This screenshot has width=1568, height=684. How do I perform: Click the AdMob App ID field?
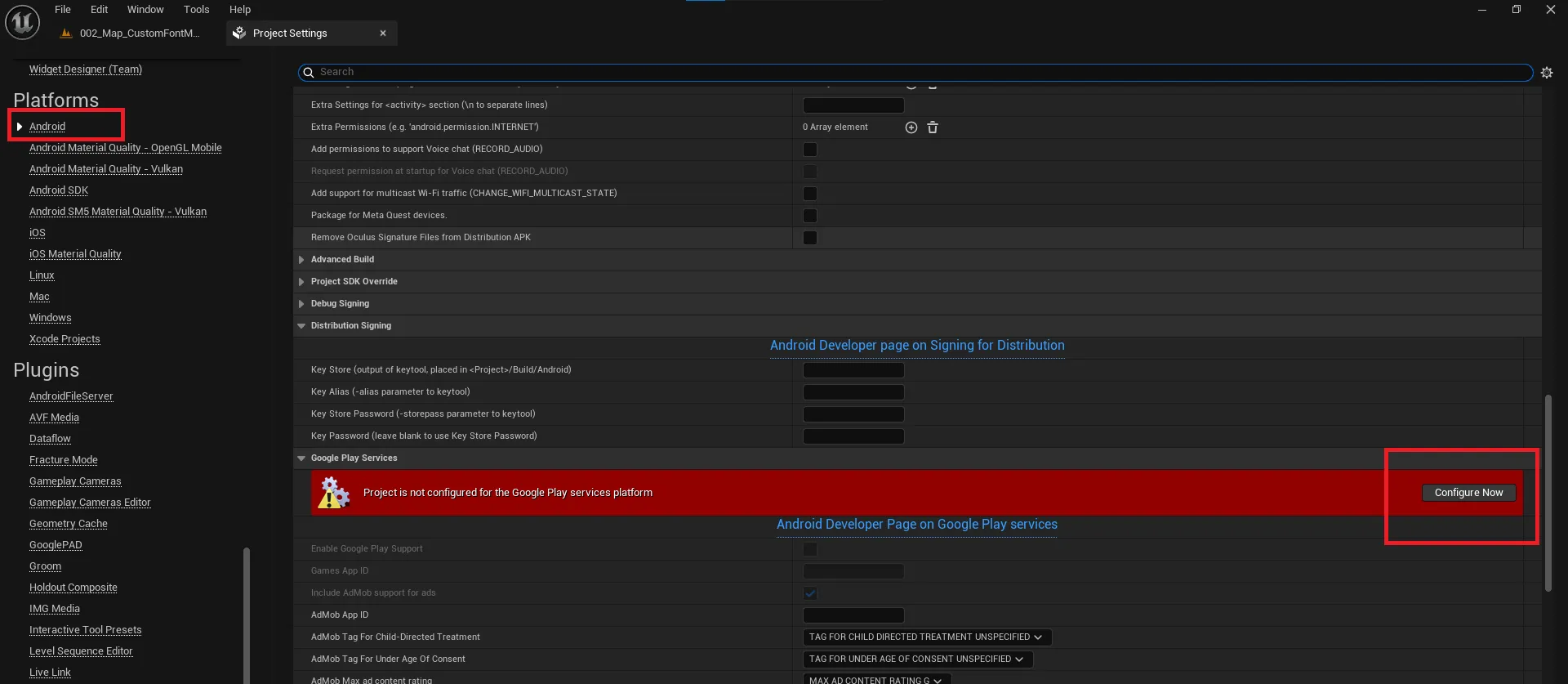(853, 615)
